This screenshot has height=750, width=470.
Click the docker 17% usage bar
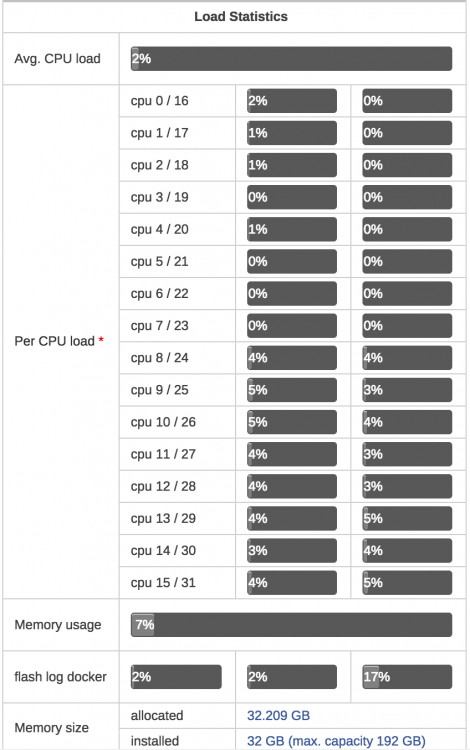407,677
